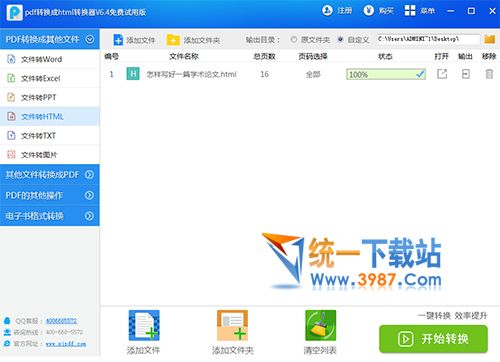
Task: Click the blue Add File icon in the toolbar
Action: click(x=118, y=40)
